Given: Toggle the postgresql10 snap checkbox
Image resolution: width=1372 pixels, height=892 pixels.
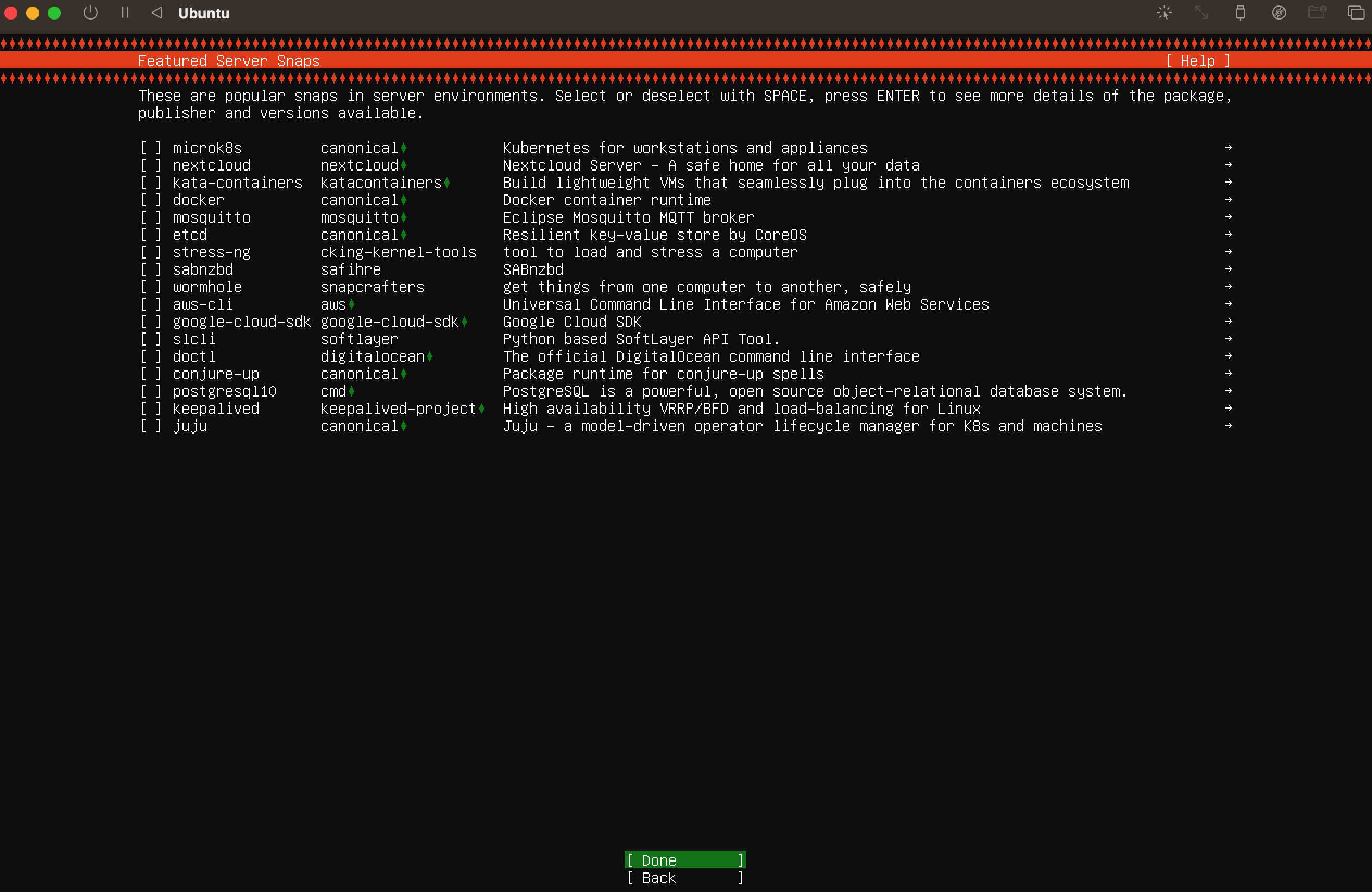Looking at the screenshot, I should (150, 392).
